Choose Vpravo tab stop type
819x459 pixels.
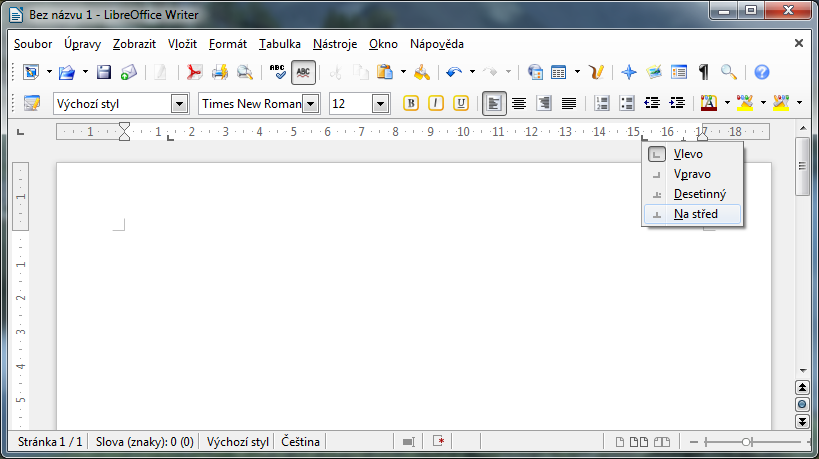pyautogui.click(x=692, y=174)
